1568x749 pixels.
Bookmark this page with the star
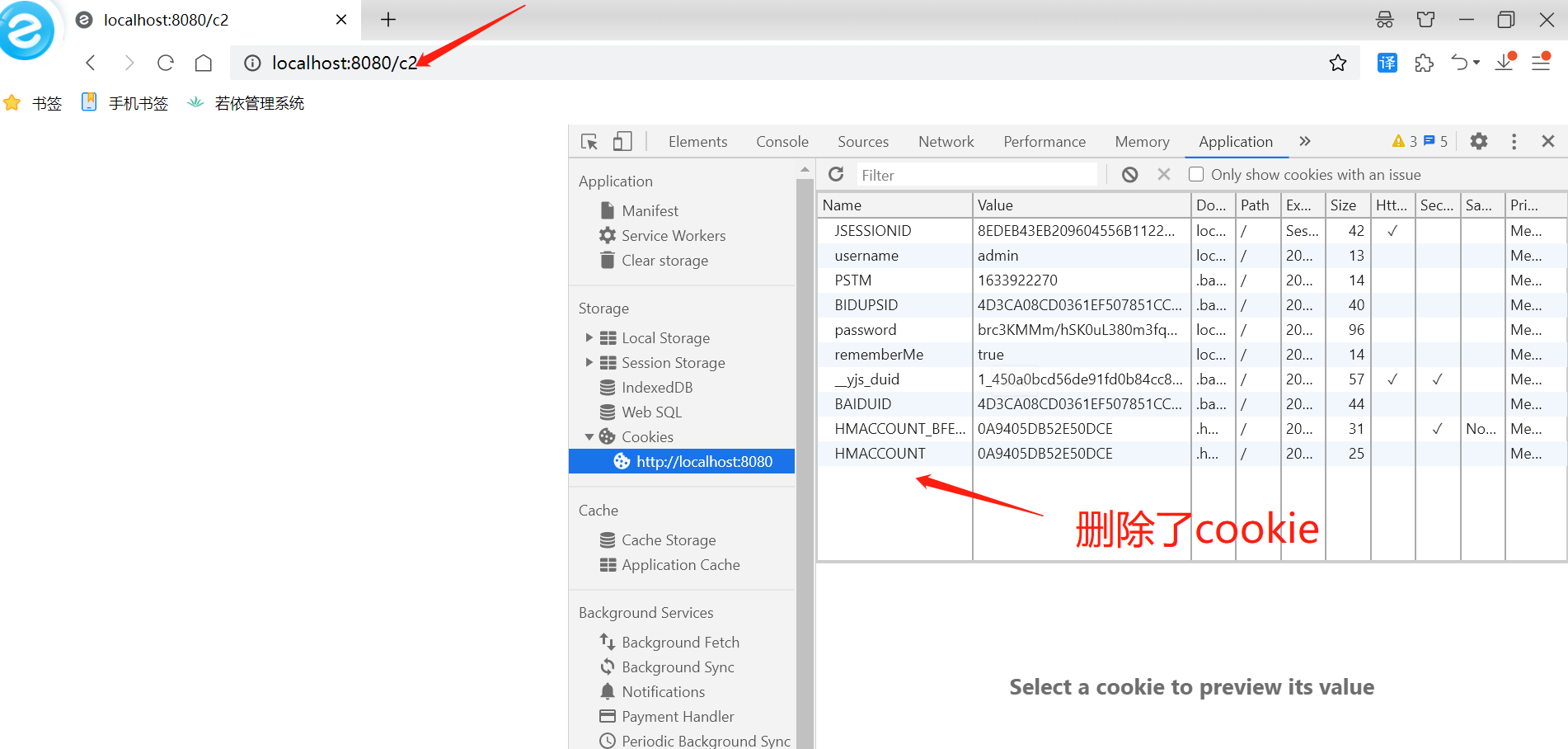(1338, 63)
